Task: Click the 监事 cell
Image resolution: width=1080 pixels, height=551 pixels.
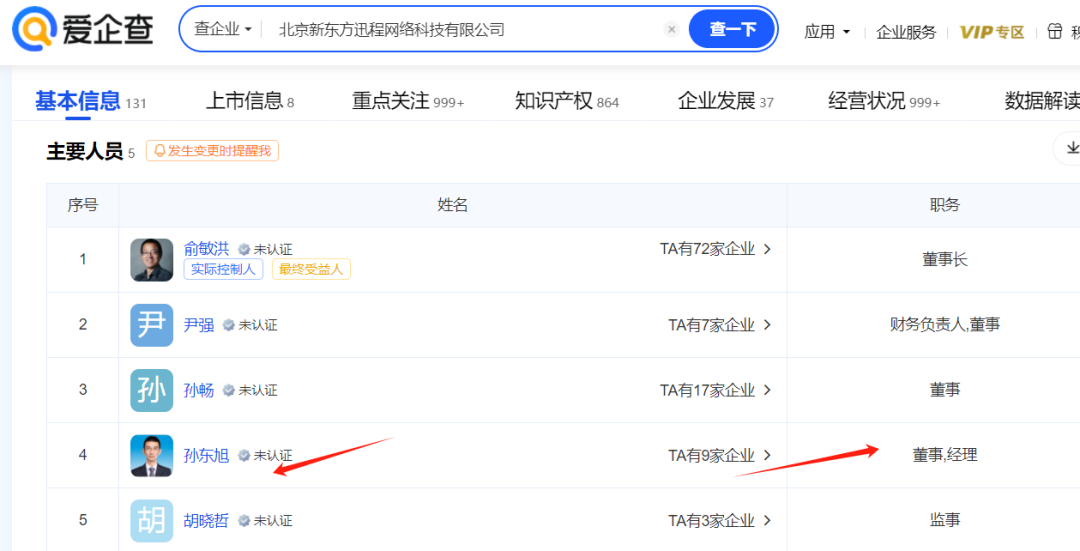Action: pyautogui.click(x=944, y=520)
